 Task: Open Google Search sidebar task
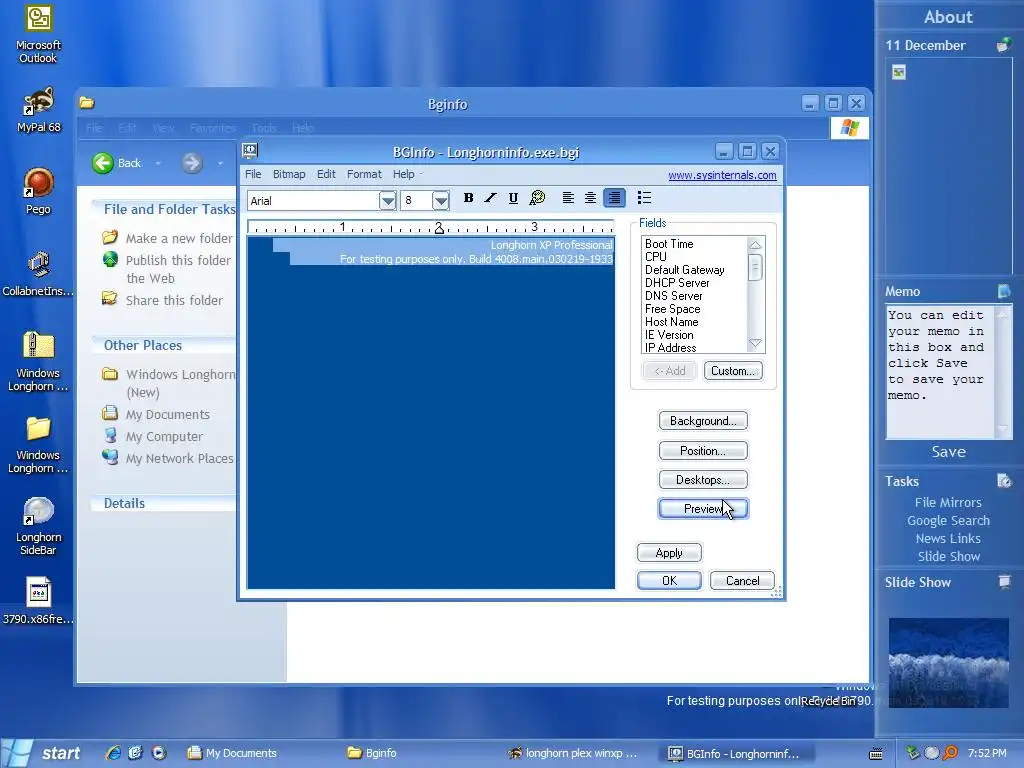(948, 520)
